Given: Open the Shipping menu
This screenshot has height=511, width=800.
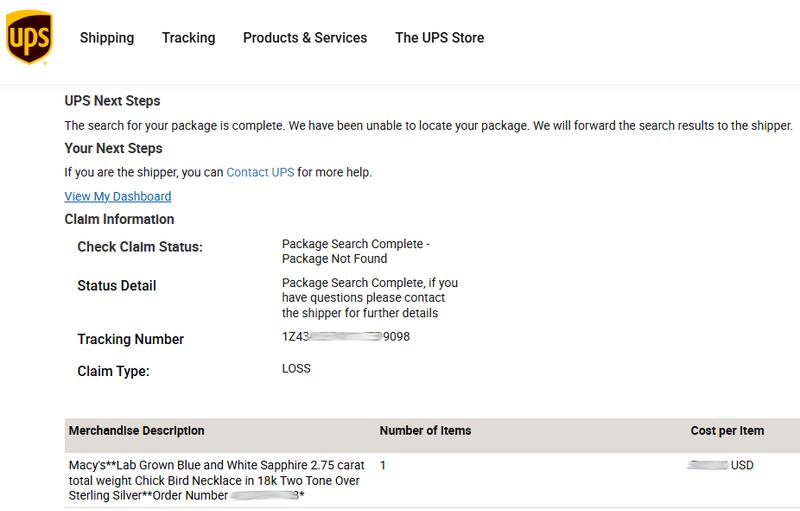Looking at the screenshot, I should pyautogui.click(x=107, y=38).
